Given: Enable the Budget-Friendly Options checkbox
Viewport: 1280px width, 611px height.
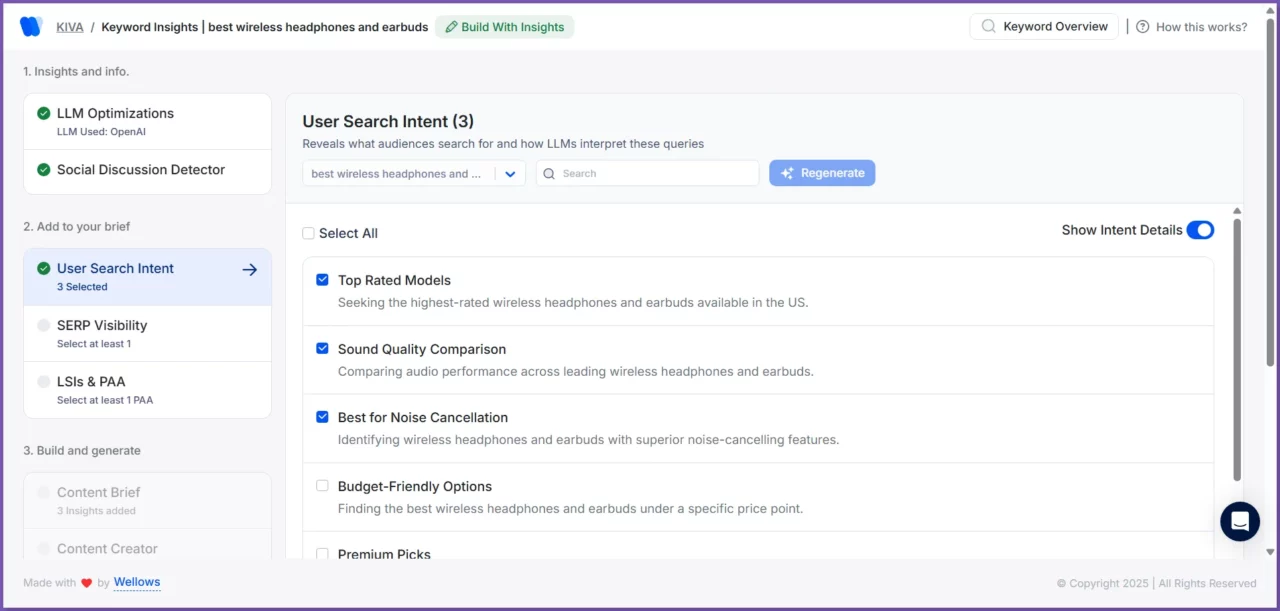Looking at the screenshot, I should tap(322, 485).
